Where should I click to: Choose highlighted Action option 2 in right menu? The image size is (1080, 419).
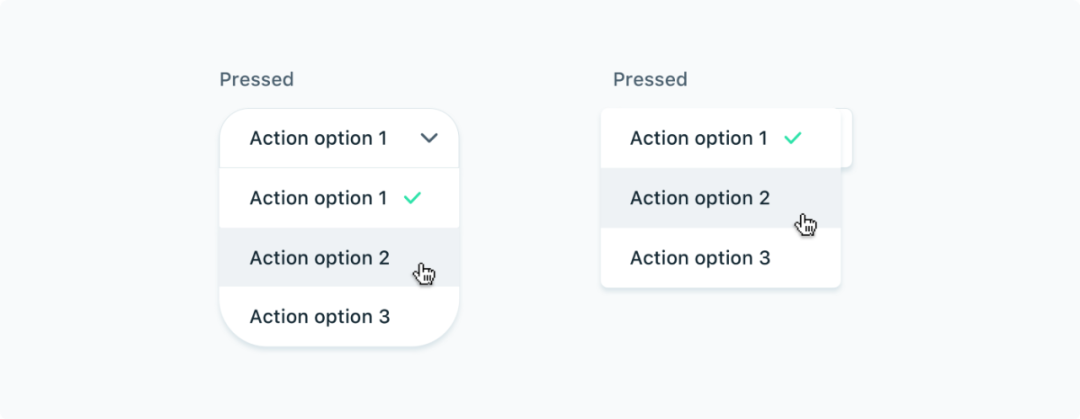(x=699, y=198)
